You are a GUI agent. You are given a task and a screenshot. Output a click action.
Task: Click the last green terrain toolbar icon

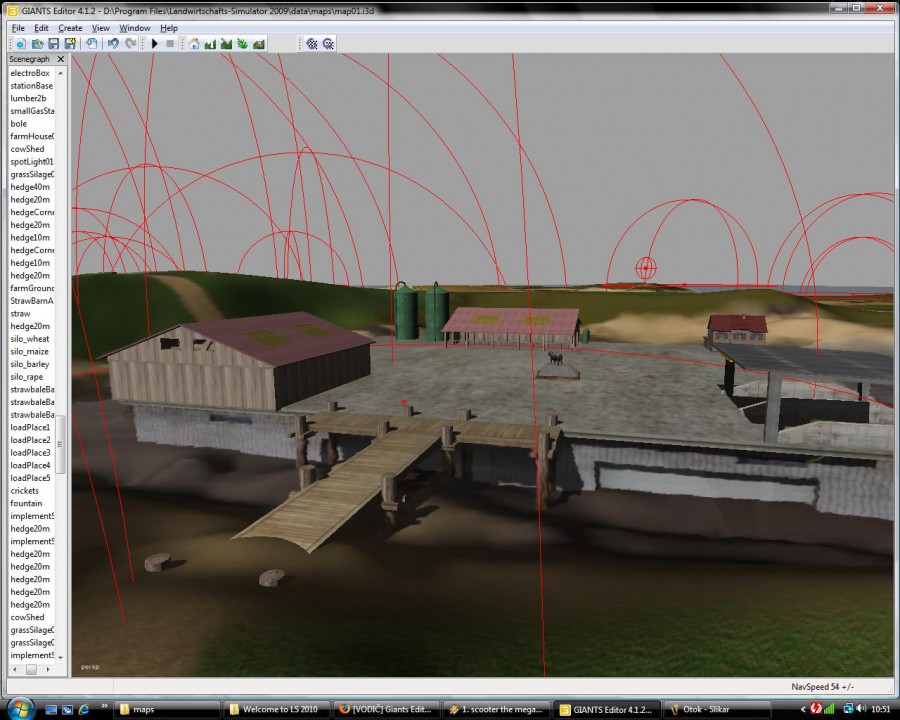259,44
